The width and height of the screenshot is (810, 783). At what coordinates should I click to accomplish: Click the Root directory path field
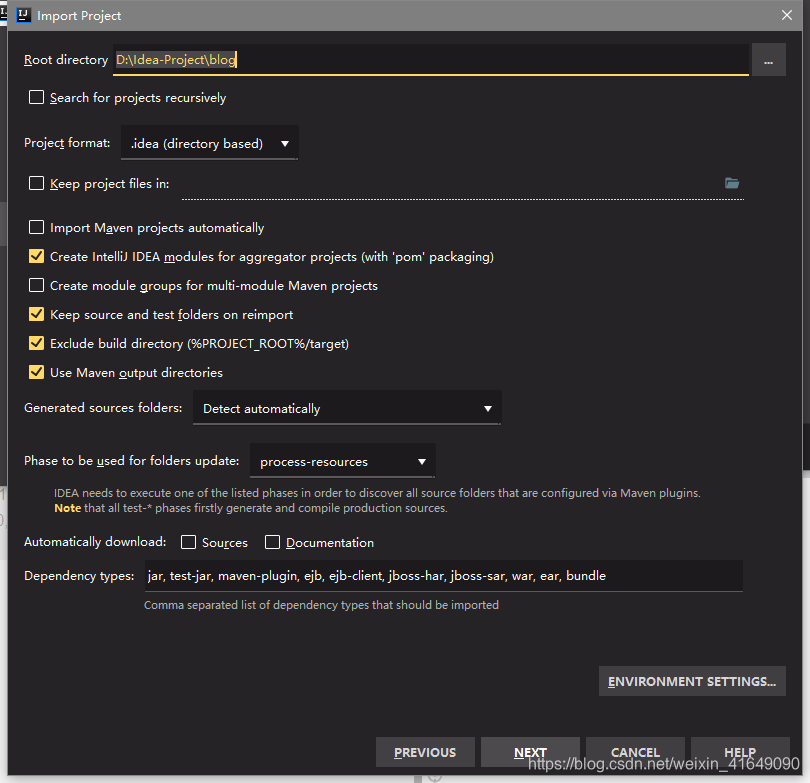[x=431, y=60]
